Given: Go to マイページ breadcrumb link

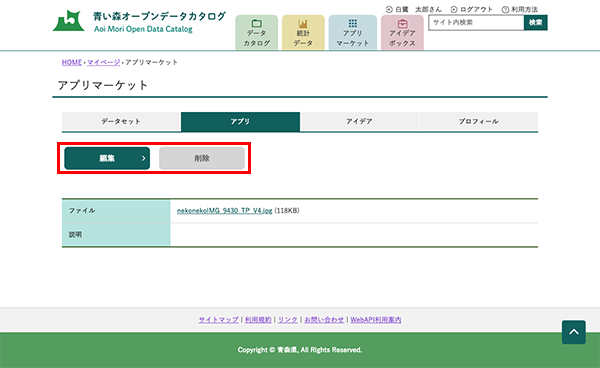Looking at the screenshot, I should pos(103,62).
